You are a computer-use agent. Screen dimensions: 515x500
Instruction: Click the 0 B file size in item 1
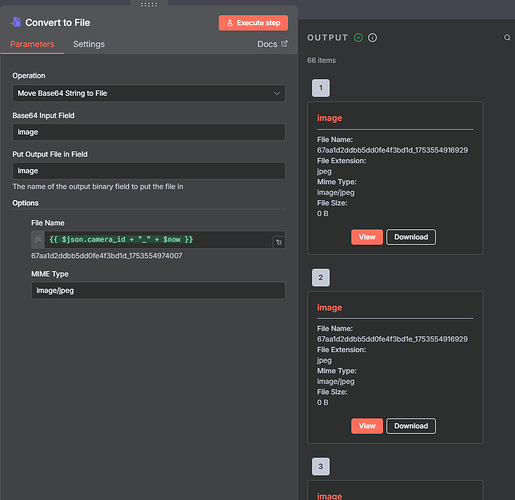coord(322,214)
